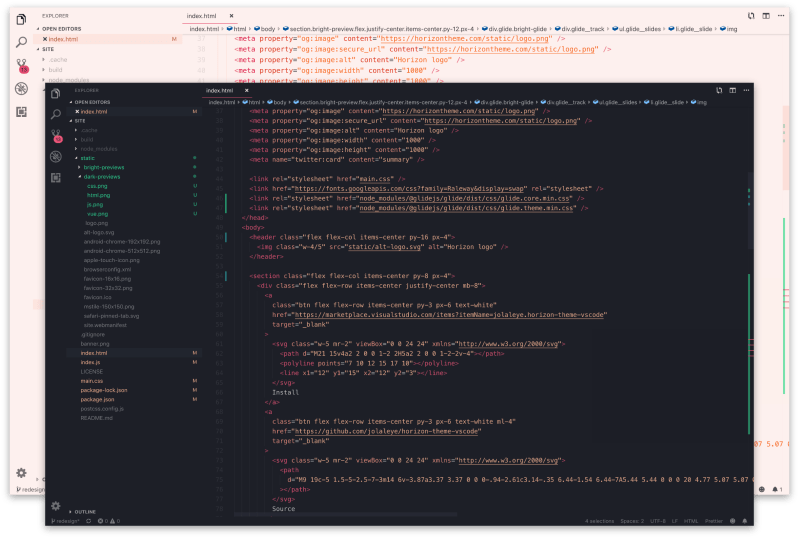Split editor in light window

(766, 16)
